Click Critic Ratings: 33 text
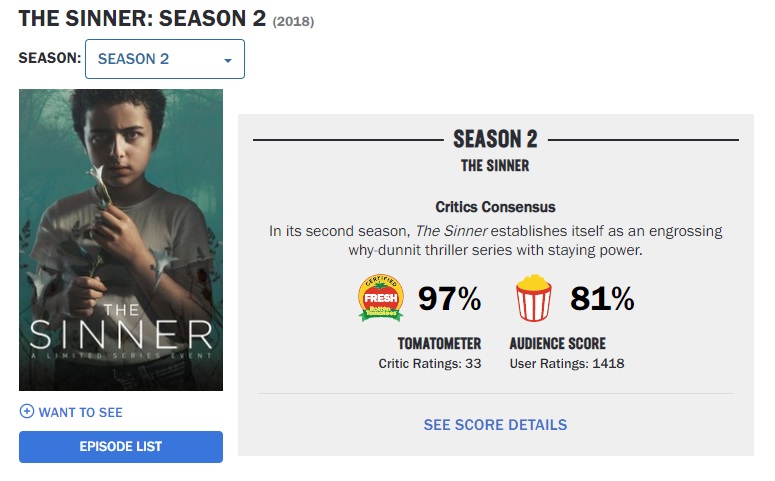This screenshot has height=481, width=775. coord(430,363)
